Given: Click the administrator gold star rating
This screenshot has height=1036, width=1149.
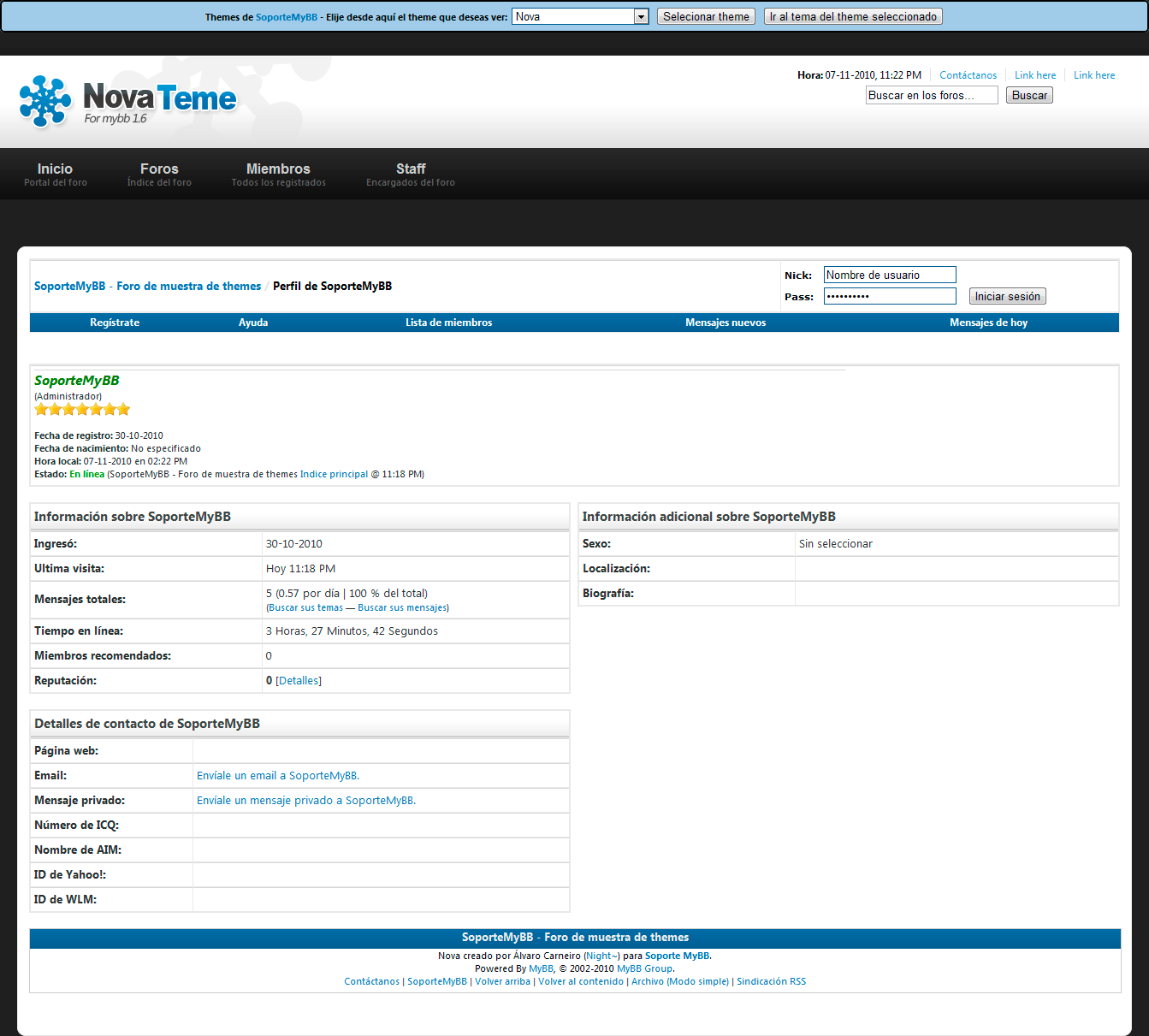Looking at the screenshot, I should tap(82, 410).
